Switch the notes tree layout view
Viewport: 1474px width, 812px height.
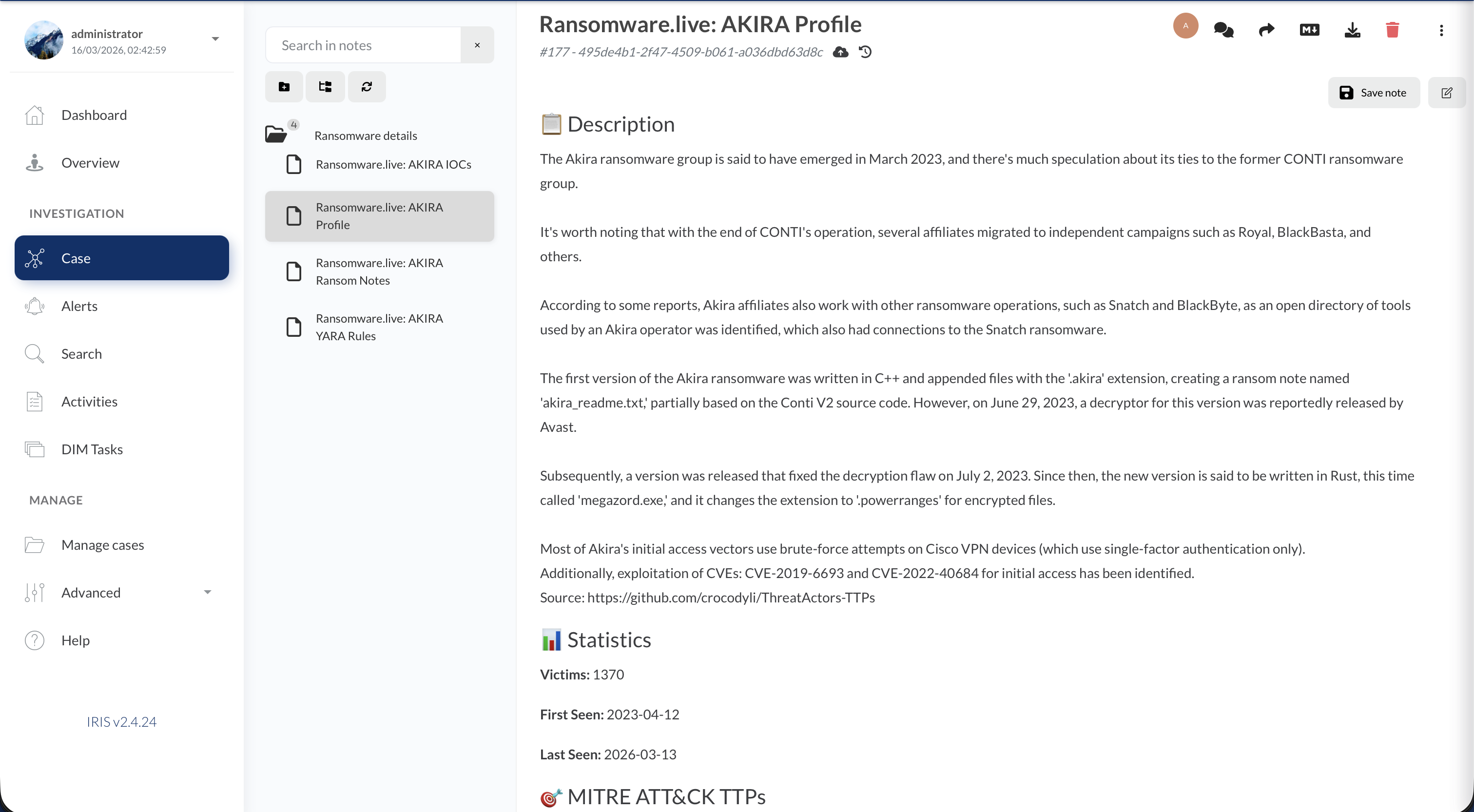coord(325,86)
